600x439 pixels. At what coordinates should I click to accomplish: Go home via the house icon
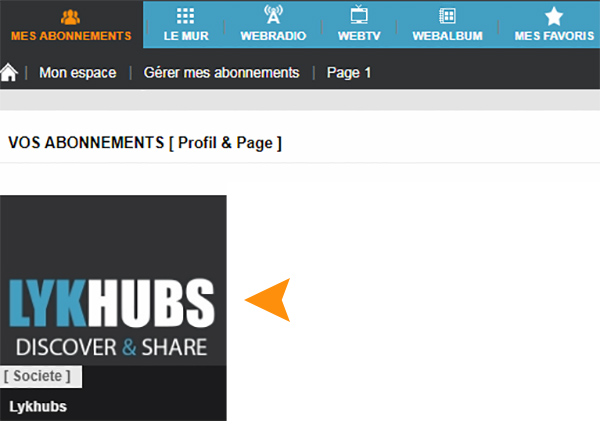(x=9, y=72)
